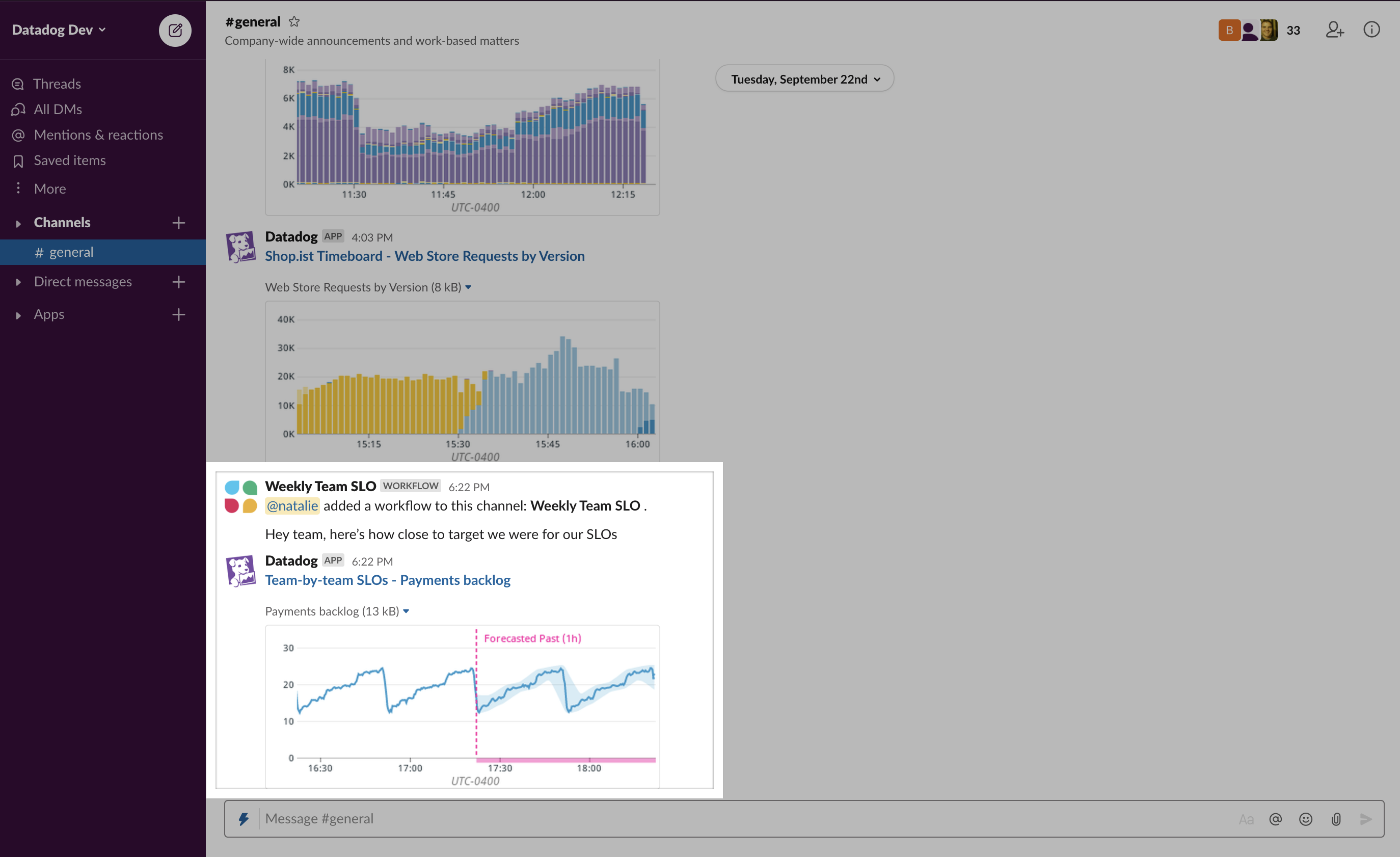
Task: Expand the Payments backlog file options
Action: pos(406,611)
